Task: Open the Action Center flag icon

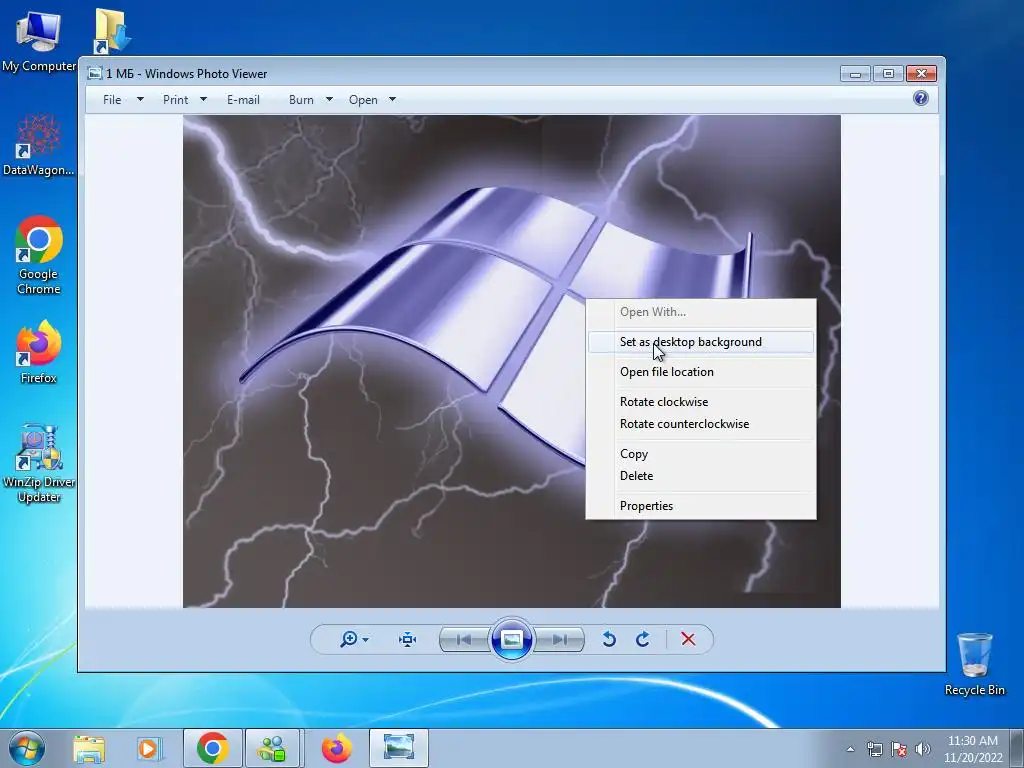Action: tap(899, 749)
